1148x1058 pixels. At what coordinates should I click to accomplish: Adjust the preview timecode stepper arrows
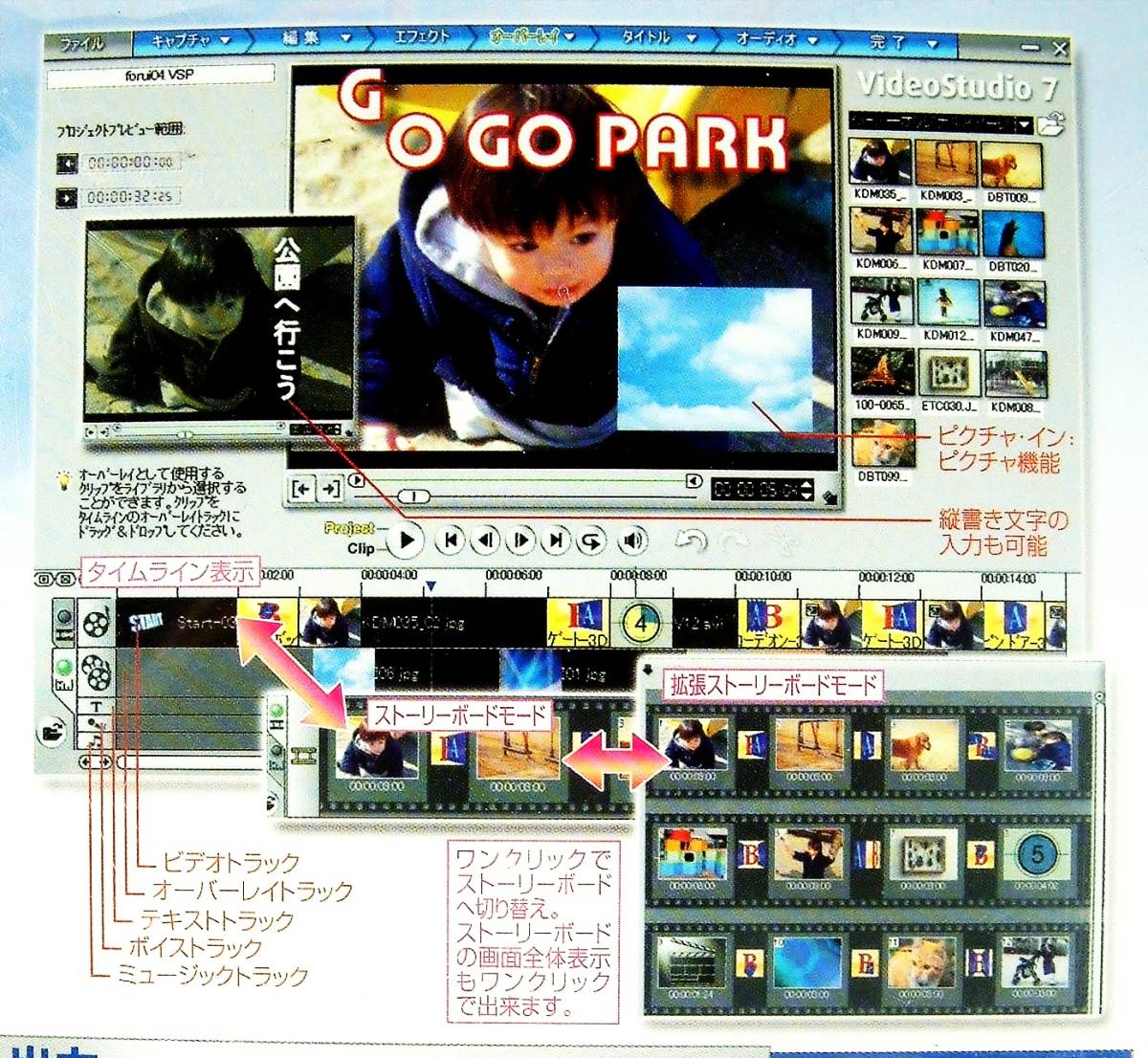806,490
